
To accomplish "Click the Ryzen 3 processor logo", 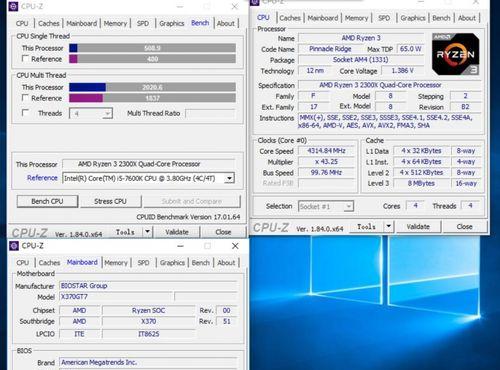I will (x=456, y=54).
